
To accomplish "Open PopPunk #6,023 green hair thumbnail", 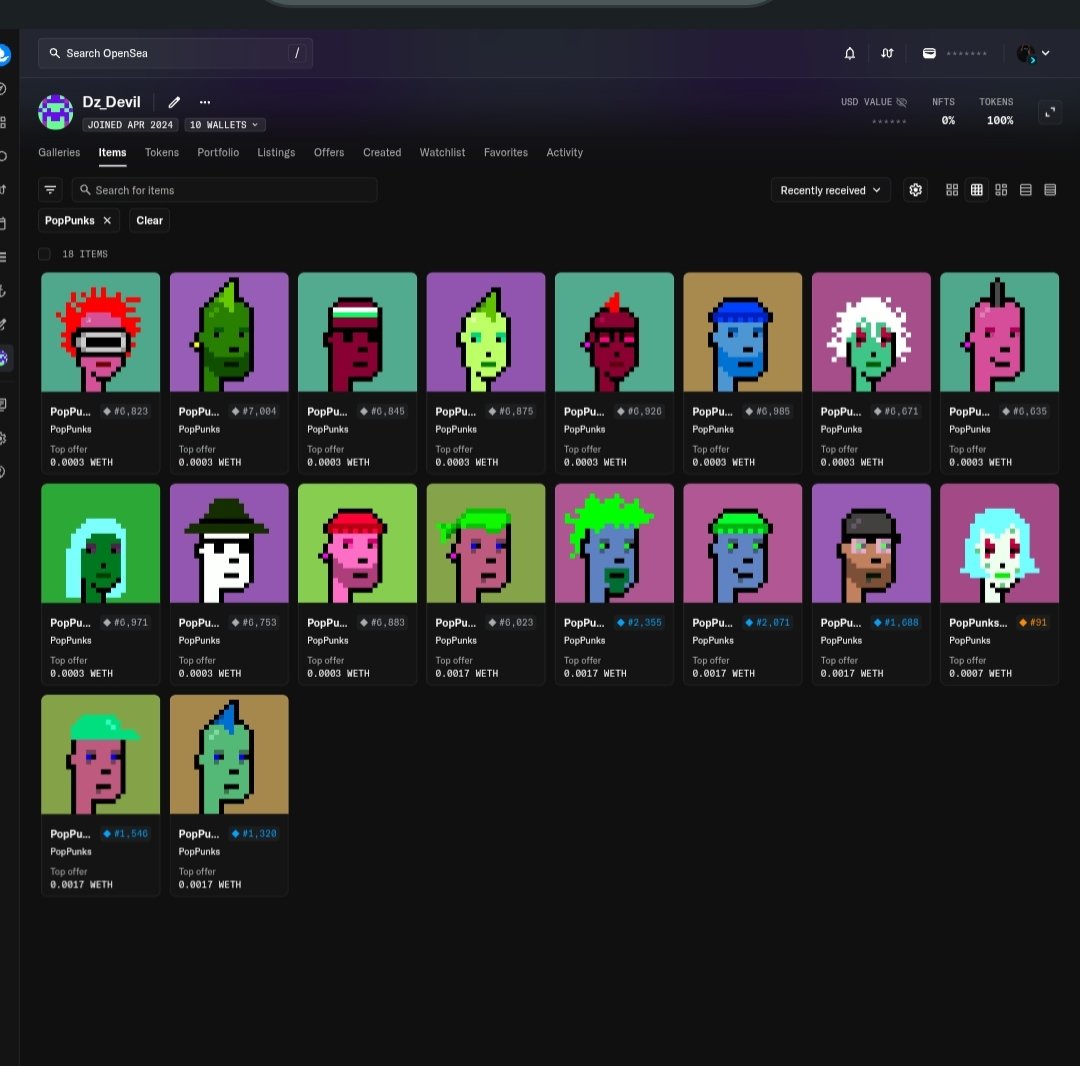I will [486, 543].
